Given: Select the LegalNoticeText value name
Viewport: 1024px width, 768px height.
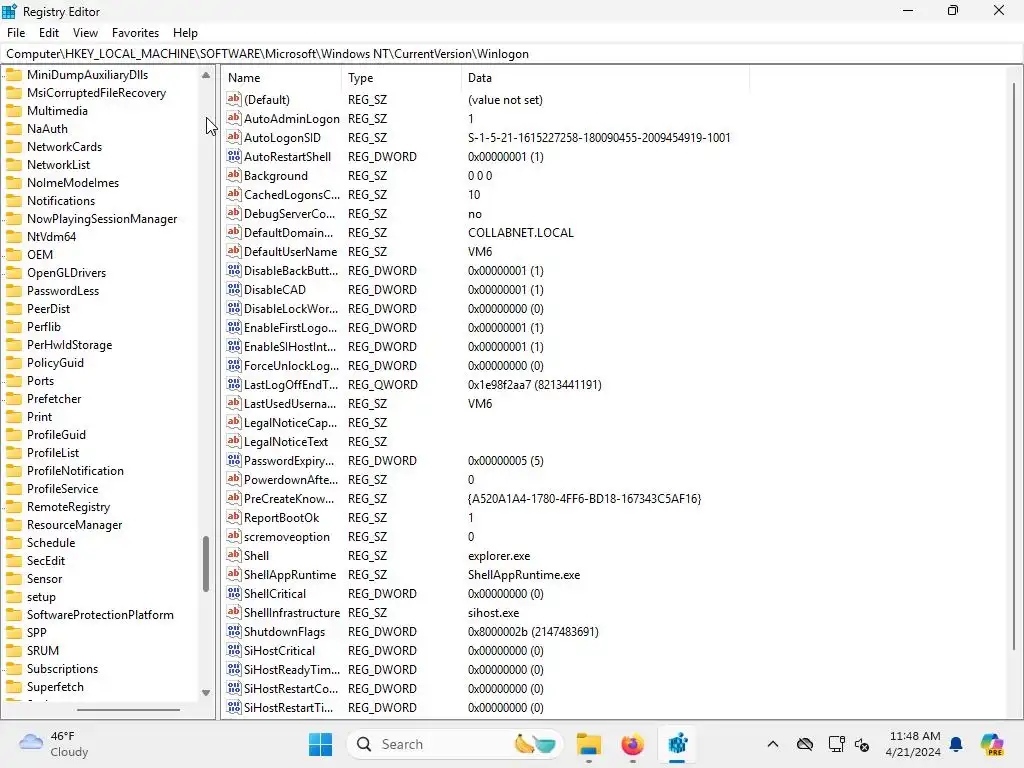Looking at the screenshot, I should [x=285, y=441].
